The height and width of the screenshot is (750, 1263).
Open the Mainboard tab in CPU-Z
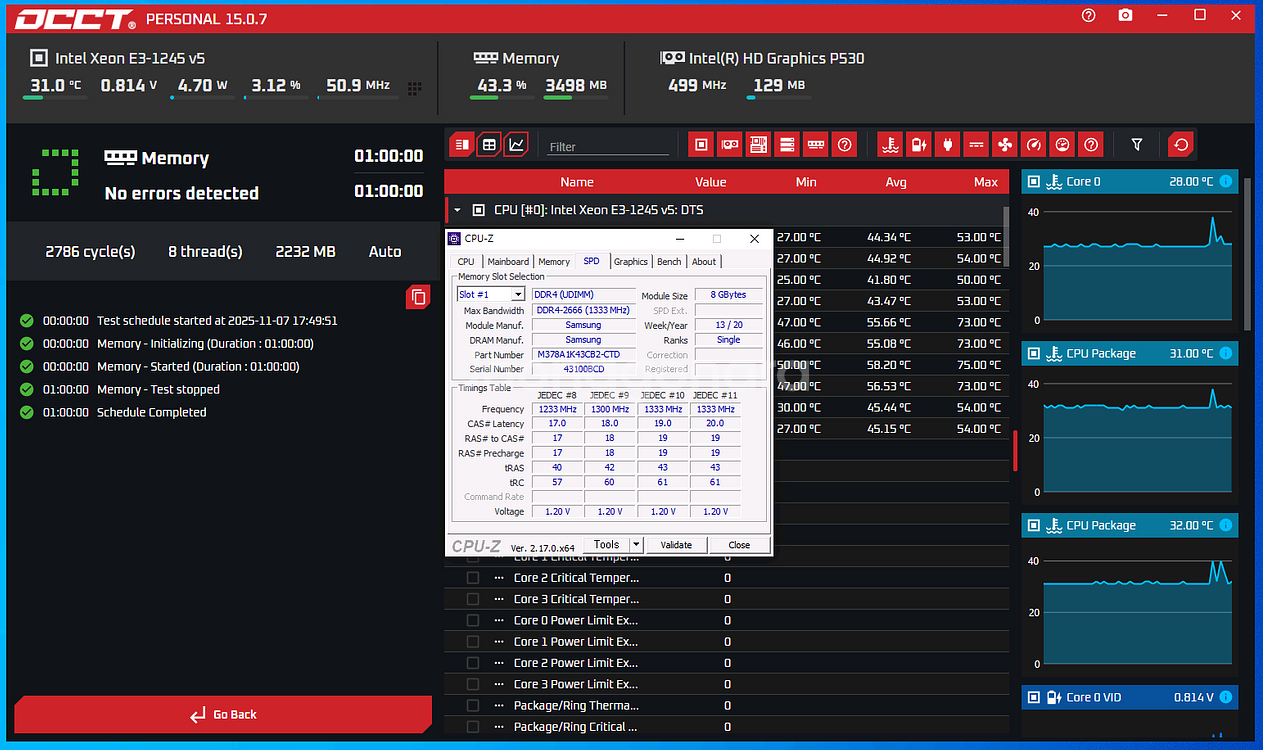508,262
